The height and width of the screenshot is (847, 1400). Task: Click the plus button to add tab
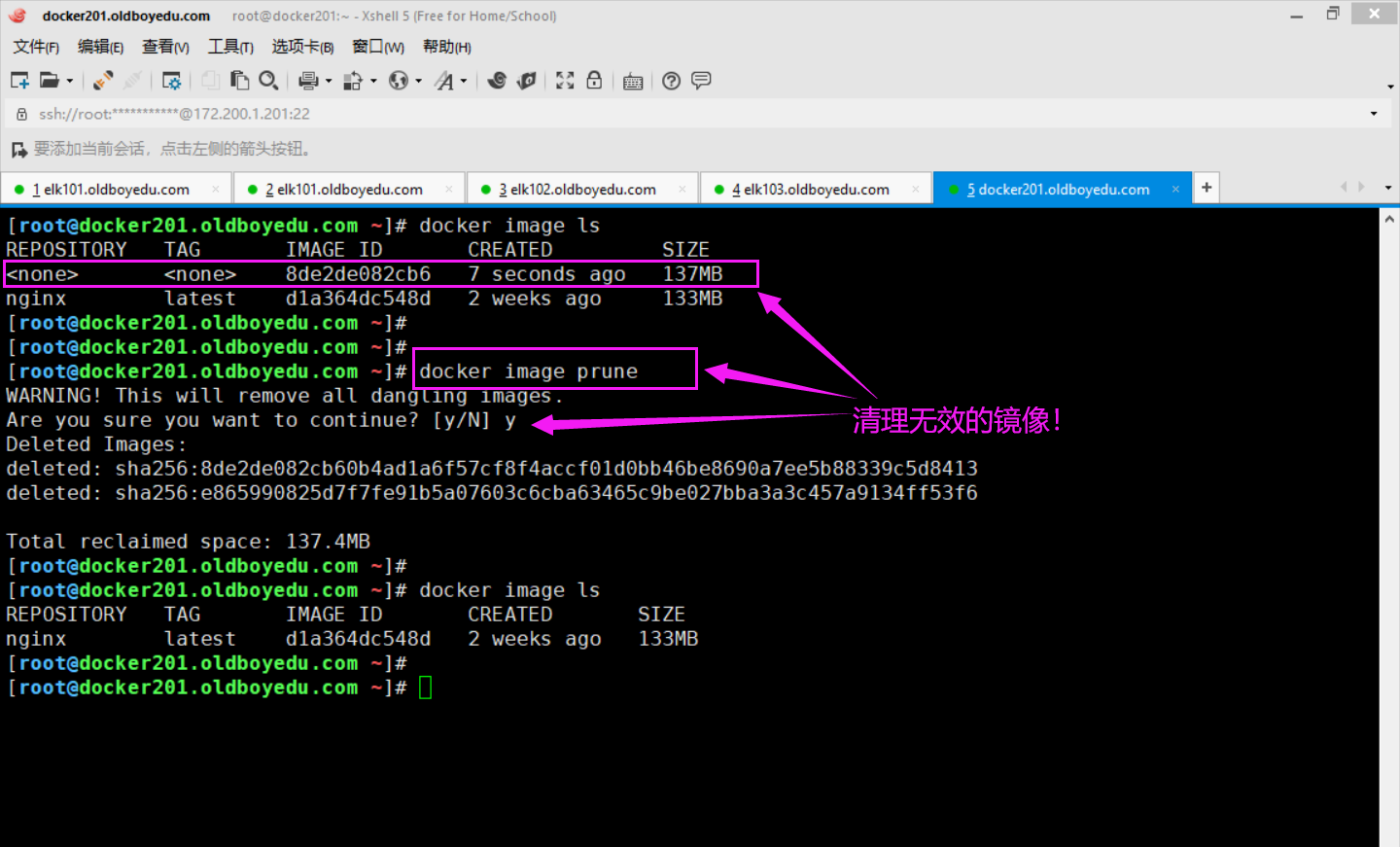[1207, 188]
